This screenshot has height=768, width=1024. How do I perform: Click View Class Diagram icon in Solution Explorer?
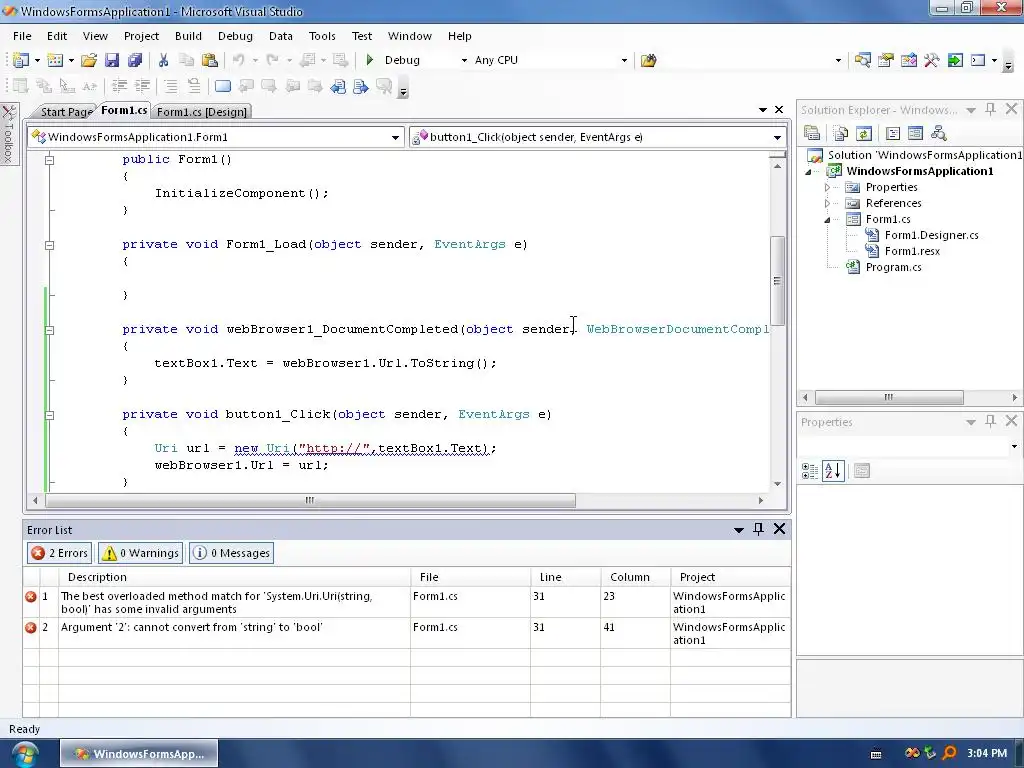(x=938, y=133)
